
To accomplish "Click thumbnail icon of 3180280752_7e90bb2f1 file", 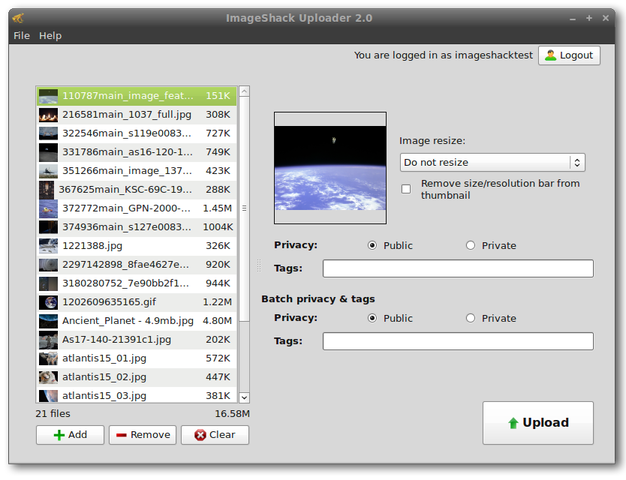I will pos(48,284).
